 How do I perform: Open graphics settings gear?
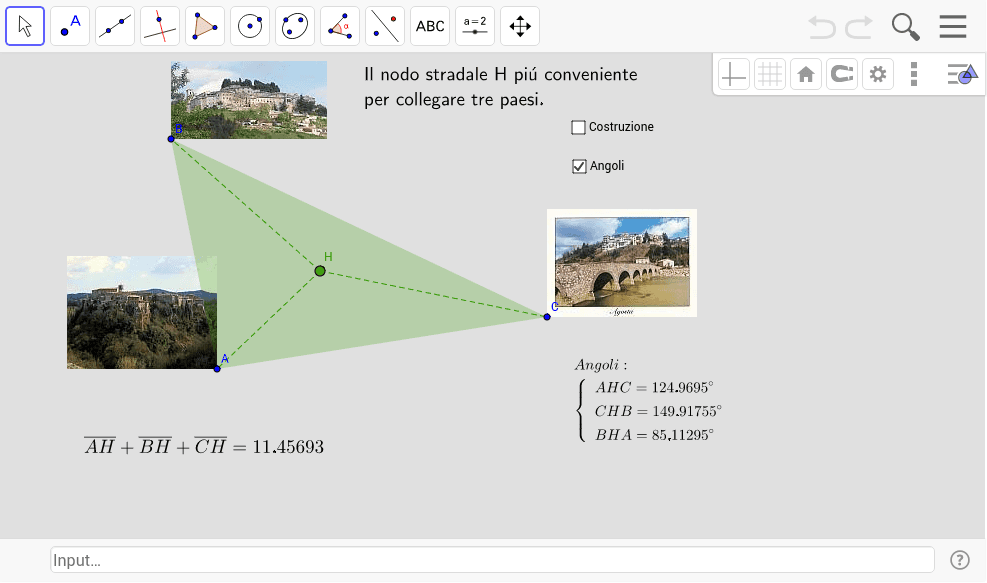878,74
